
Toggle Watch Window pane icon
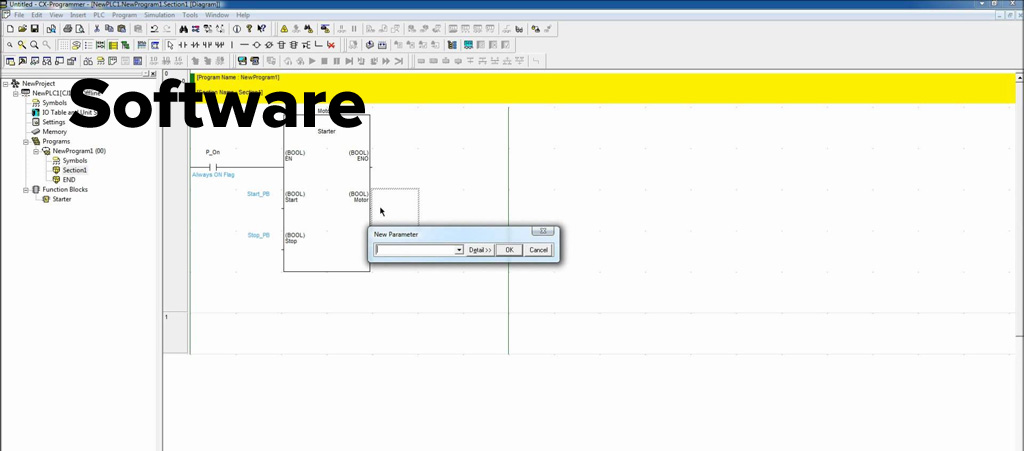pyautogui.click(x=35, y=61)
